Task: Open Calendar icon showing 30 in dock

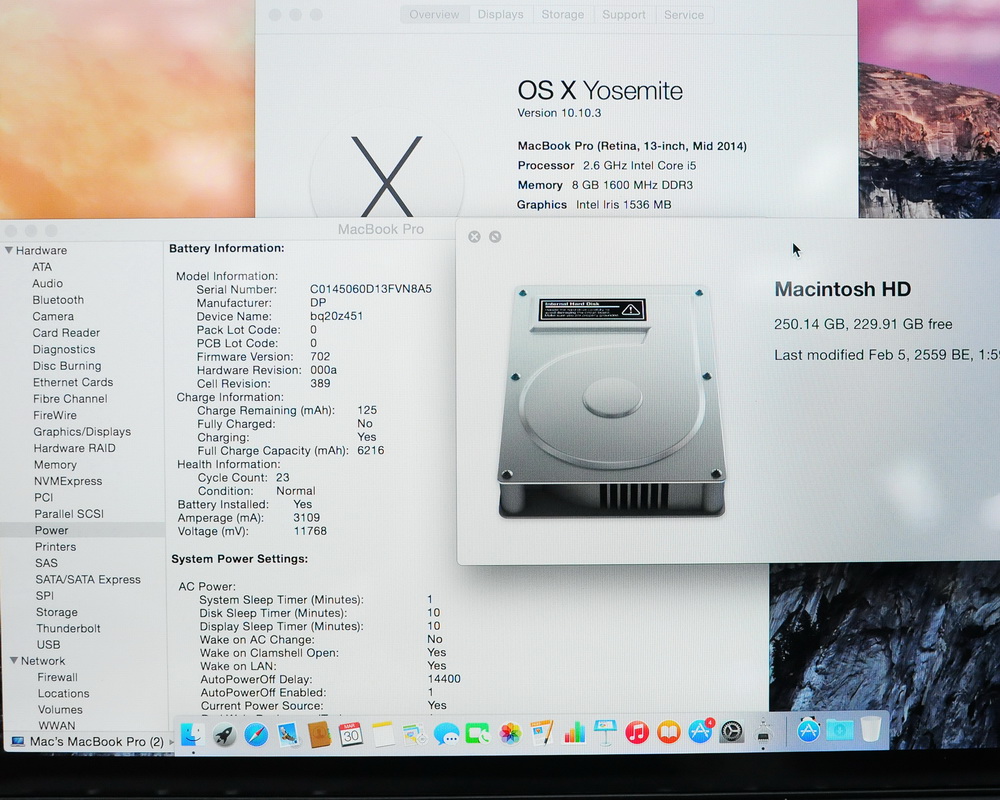Action: 351,734
